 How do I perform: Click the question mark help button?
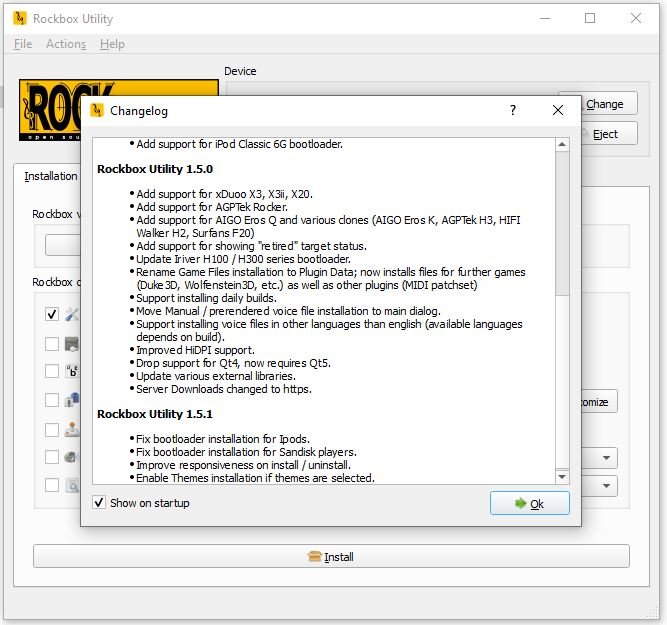pos(513,110)
